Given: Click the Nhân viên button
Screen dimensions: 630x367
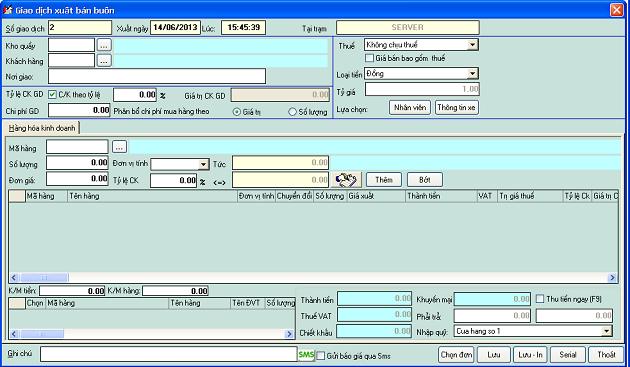Looking at the screenshot, I should (410, 107).
